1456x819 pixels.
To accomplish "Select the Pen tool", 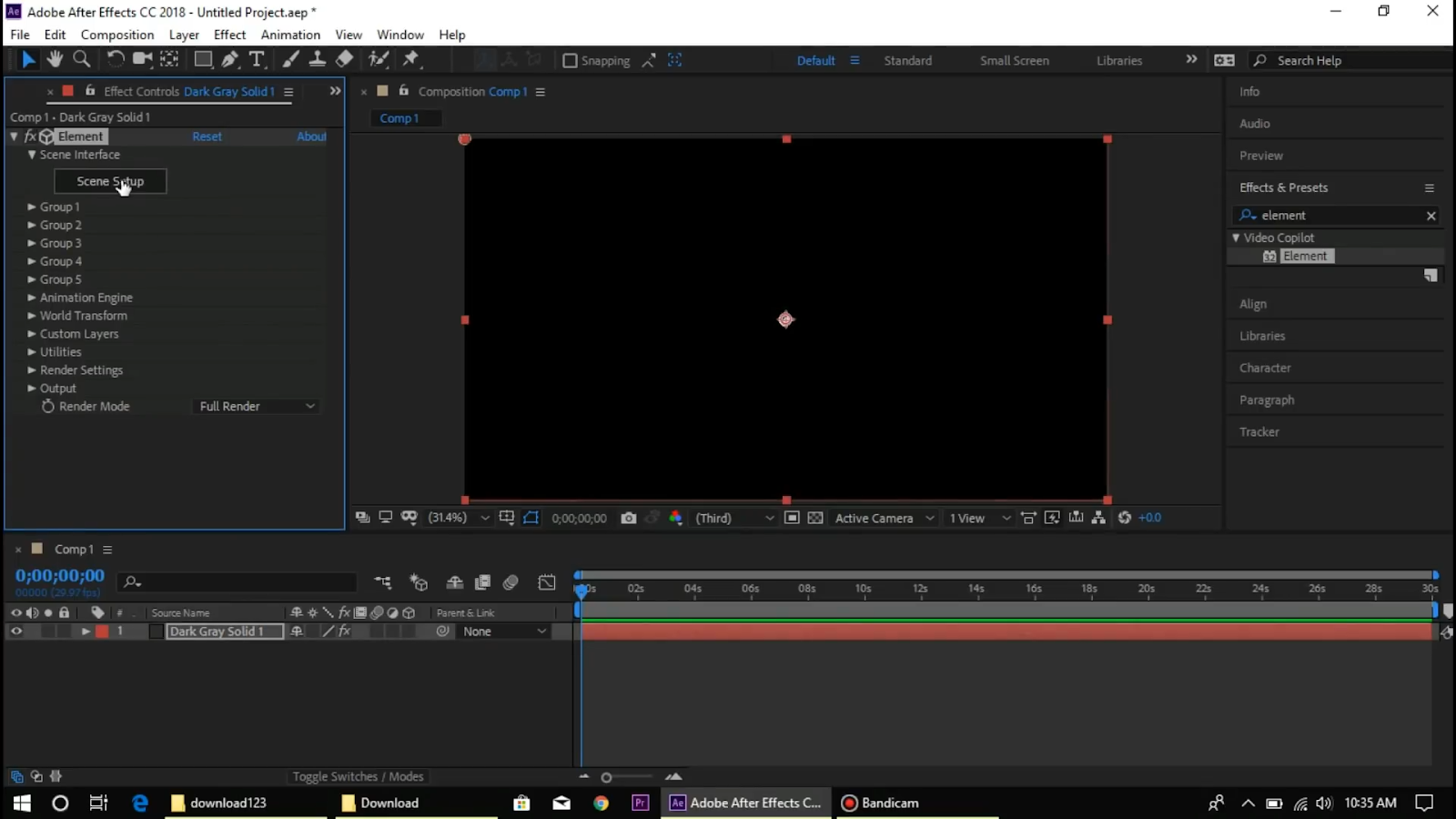I will [230, 59].
